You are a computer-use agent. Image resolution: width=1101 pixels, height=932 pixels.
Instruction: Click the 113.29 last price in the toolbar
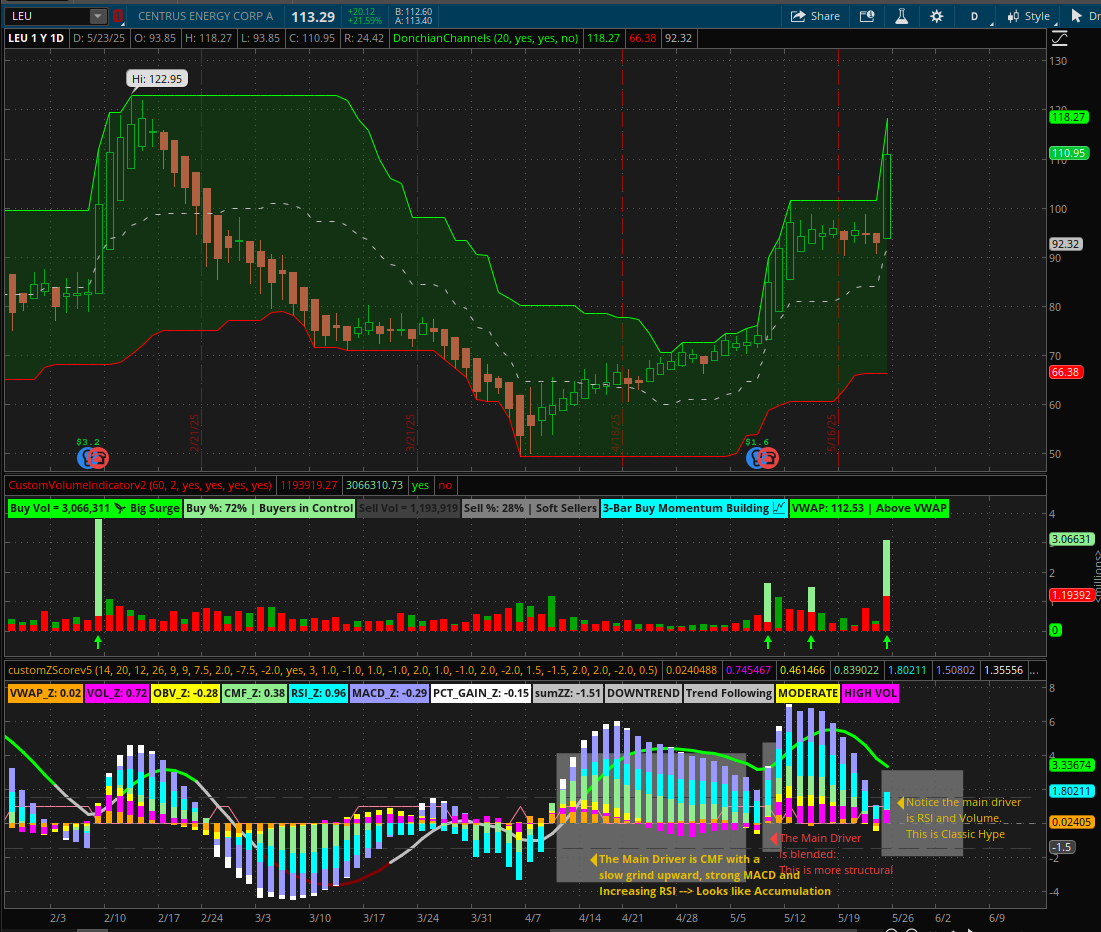[x=313, y=16]
